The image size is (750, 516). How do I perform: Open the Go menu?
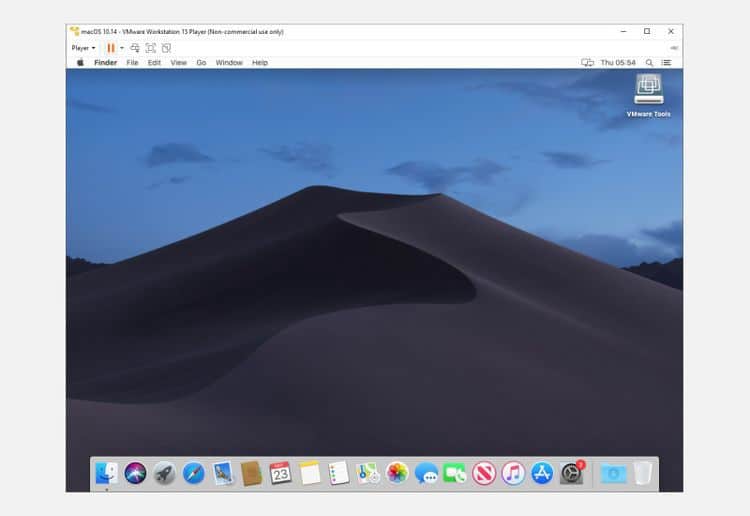(x=201, y=63)
